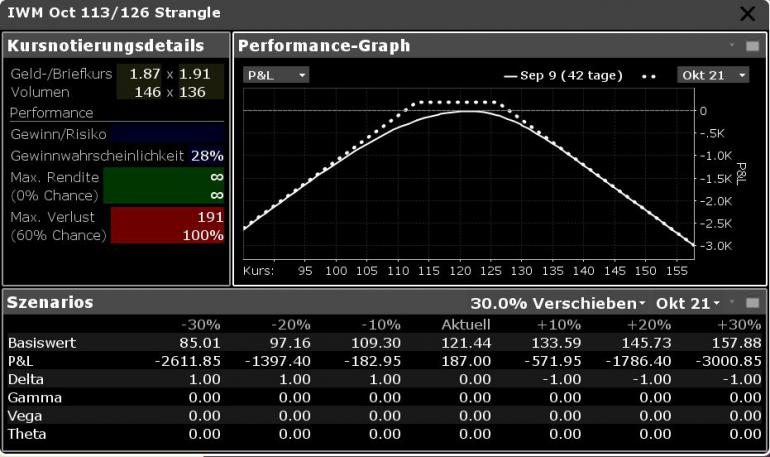
Task: Select the +30% scenario column header
Action: point(739,324)
